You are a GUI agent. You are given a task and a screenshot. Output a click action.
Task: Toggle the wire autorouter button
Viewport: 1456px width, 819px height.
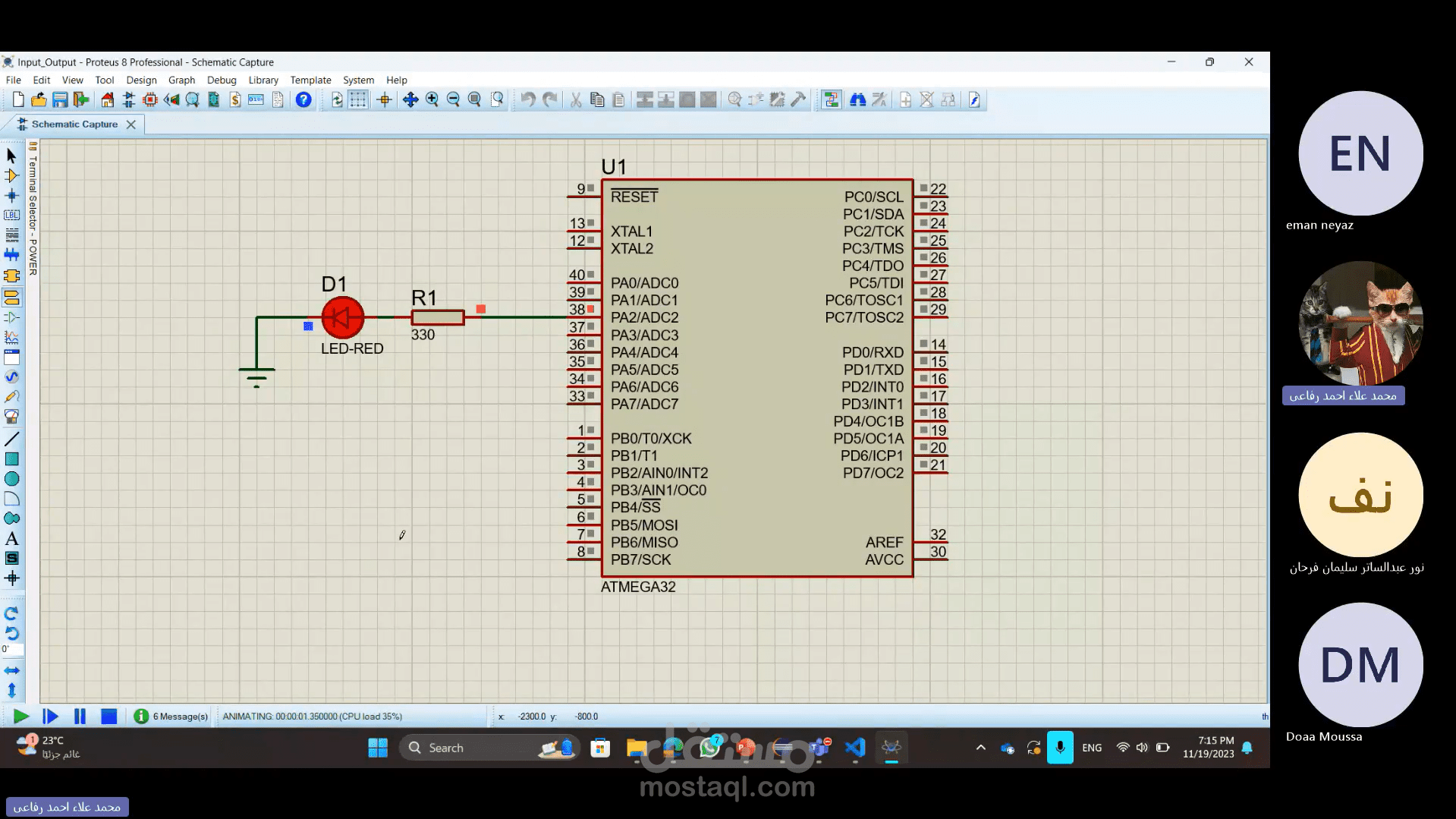point(832,99)
